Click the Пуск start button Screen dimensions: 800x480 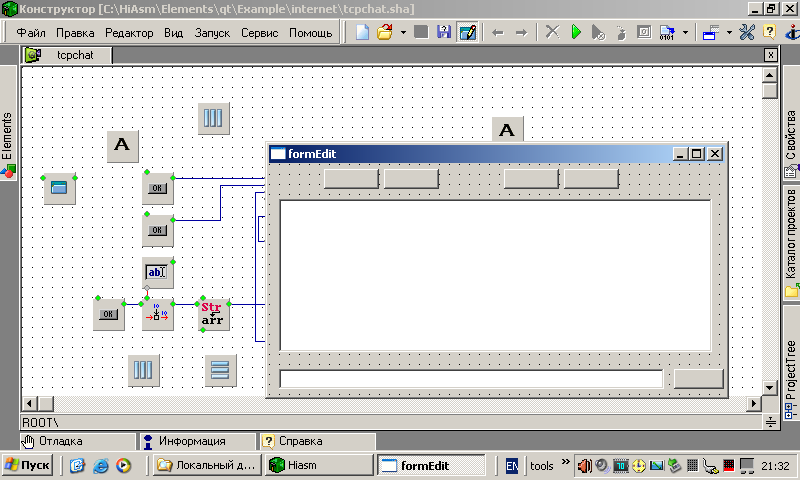[27, 465]
